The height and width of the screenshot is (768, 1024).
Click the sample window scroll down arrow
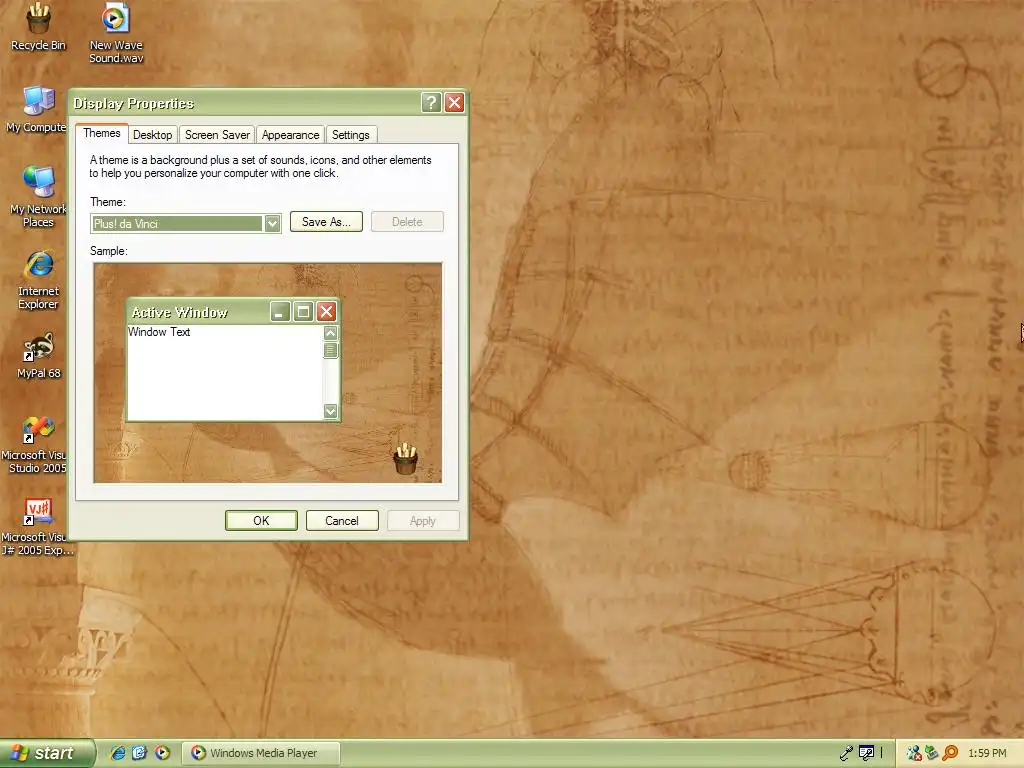(330, 411)
